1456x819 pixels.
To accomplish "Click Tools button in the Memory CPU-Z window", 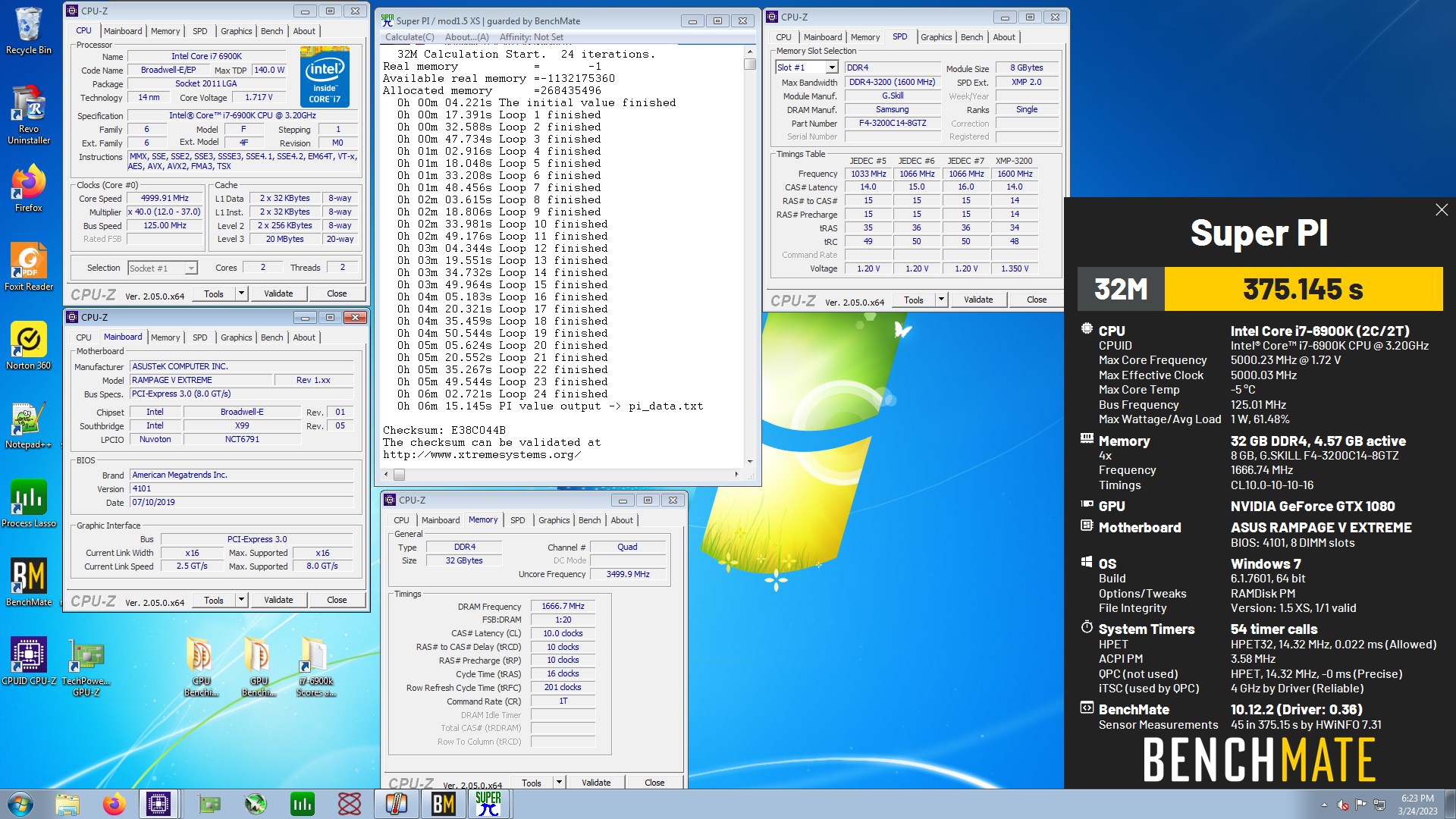I will [x=532, y=783].
